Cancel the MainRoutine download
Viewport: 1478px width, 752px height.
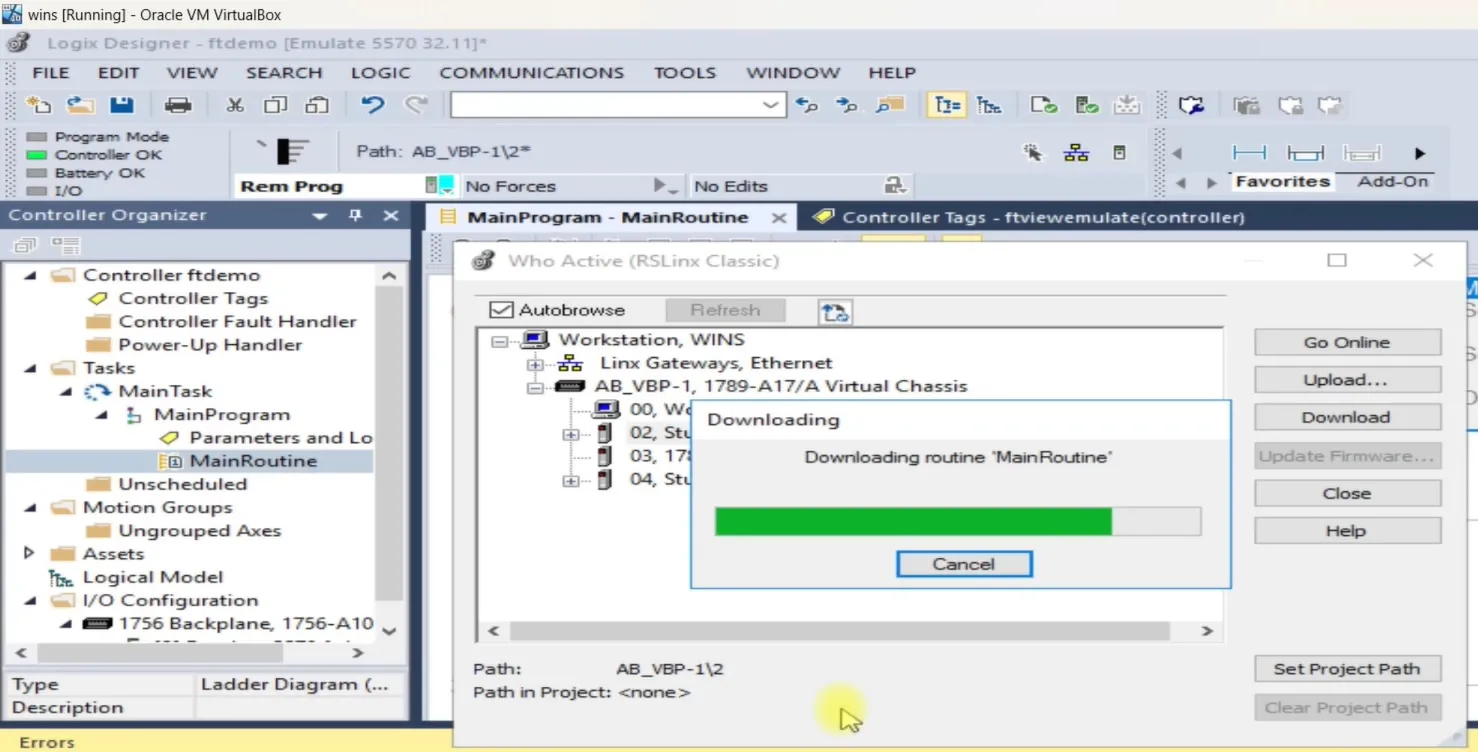click(963, 563)
